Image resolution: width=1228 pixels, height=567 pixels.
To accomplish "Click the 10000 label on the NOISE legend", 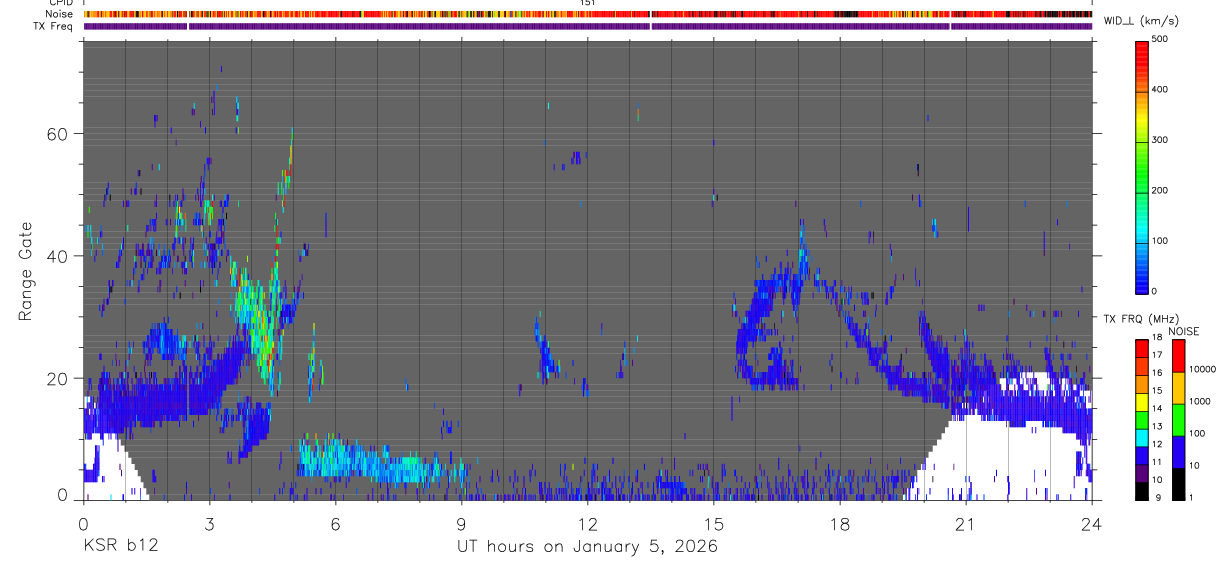I will click(x=1202, y=370).
